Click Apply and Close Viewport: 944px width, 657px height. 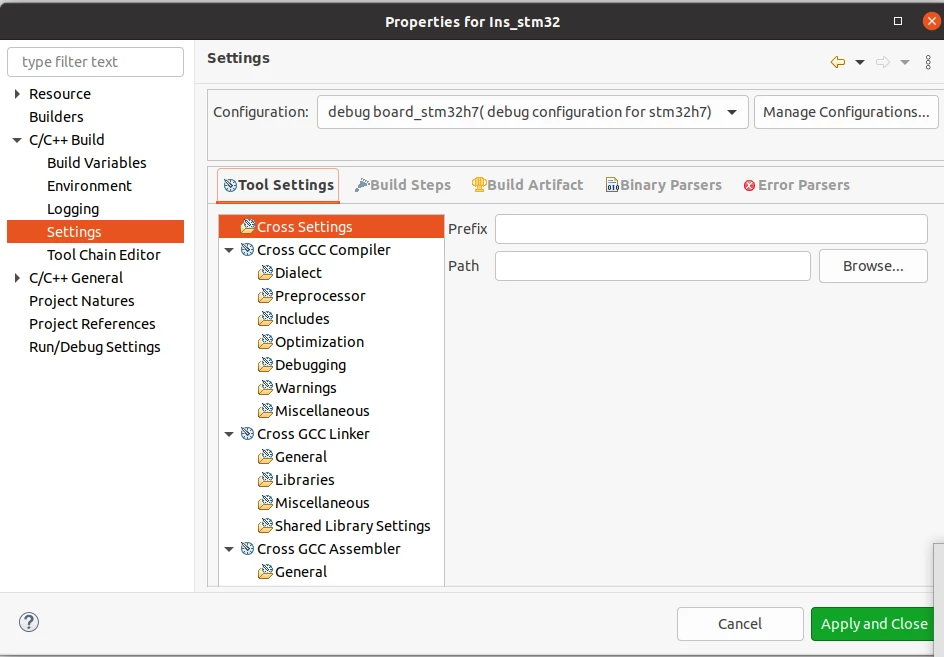point(874,624)
